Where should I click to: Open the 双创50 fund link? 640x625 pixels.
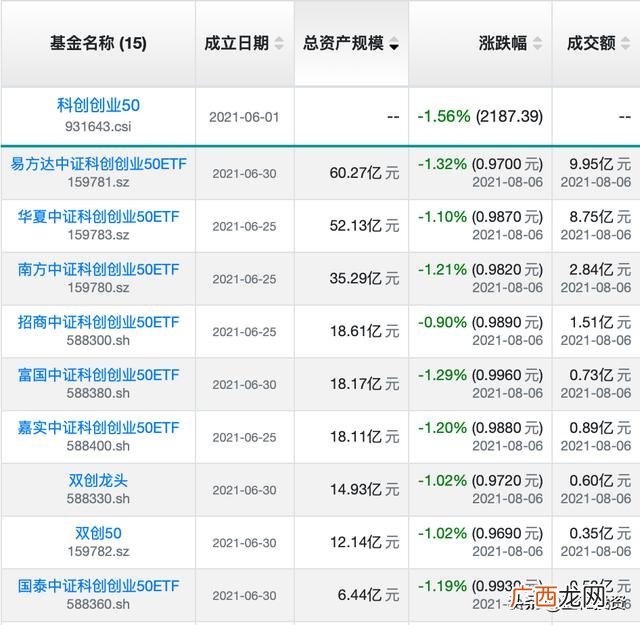click(x=98, y=533)
